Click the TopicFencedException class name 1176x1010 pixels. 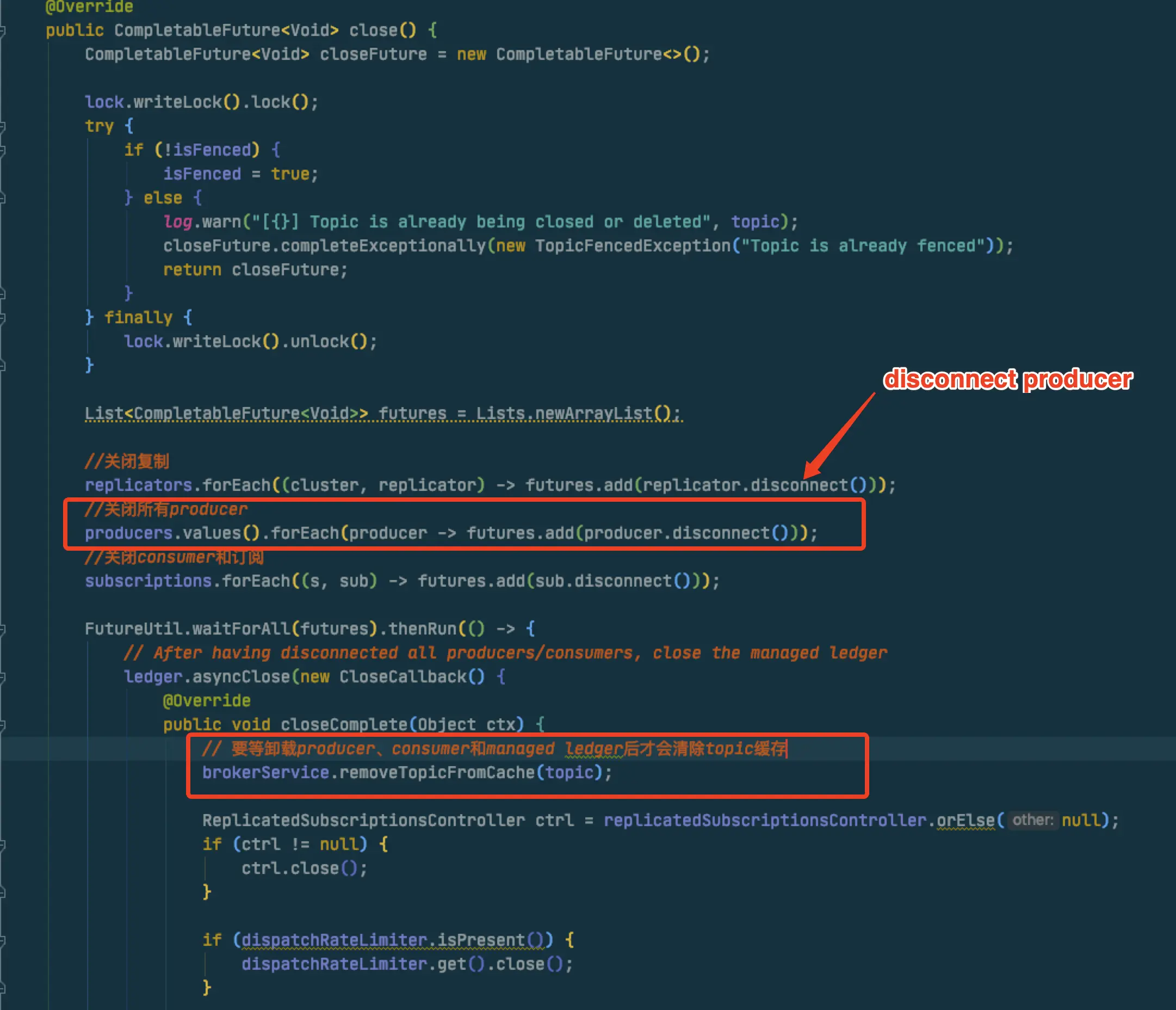[x=632, y=246]
